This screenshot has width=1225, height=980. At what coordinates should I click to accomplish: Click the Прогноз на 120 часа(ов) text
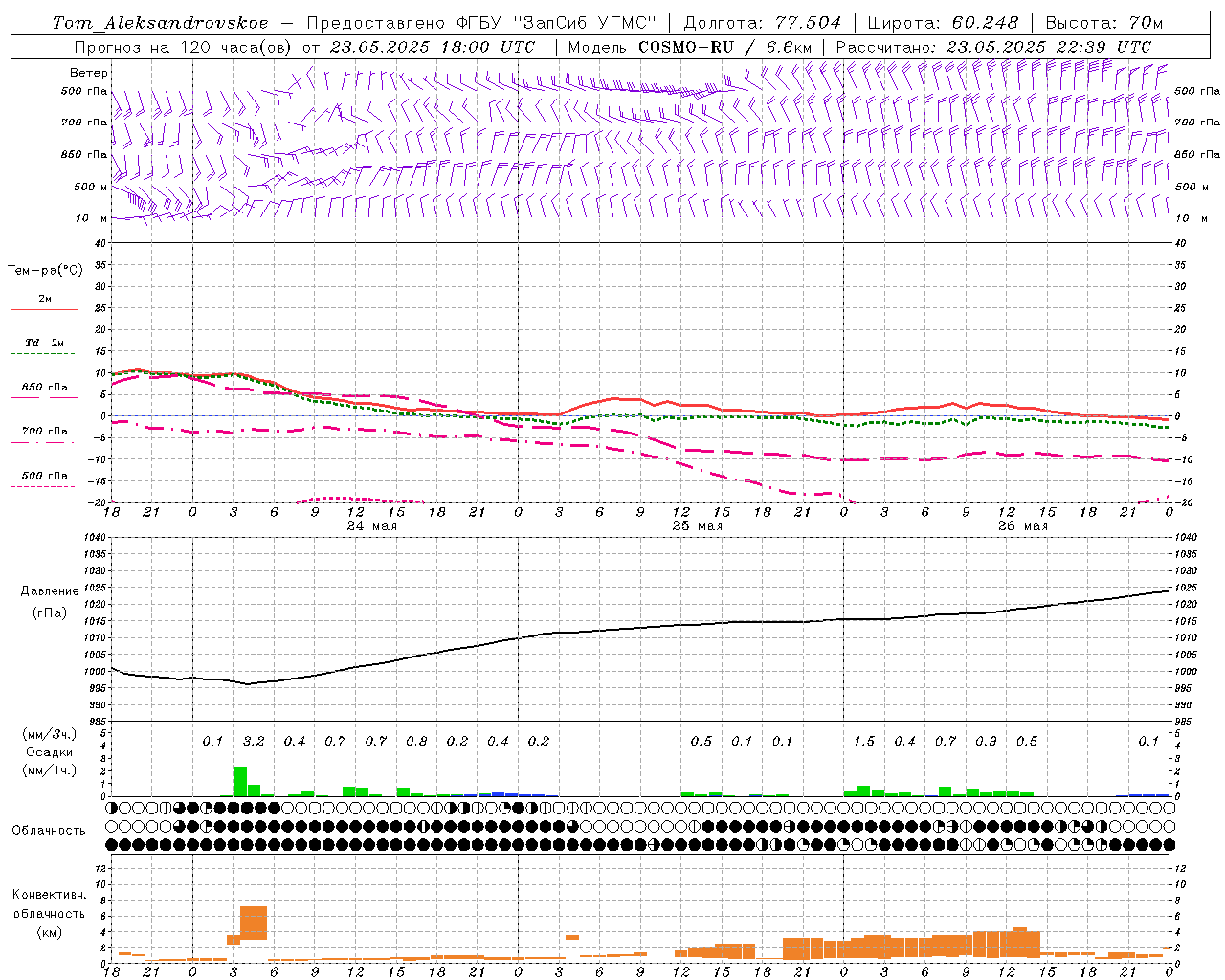(183, 47)
